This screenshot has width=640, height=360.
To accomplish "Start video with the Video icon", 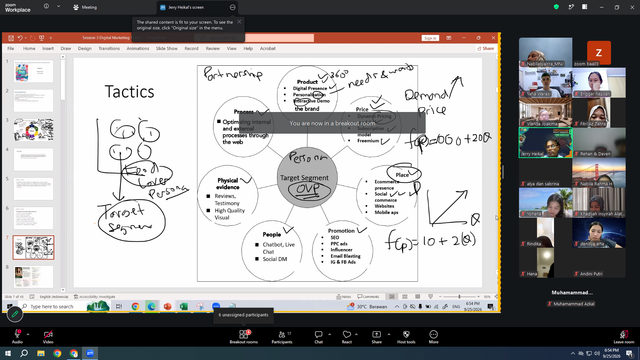I will tap(48, 334).
